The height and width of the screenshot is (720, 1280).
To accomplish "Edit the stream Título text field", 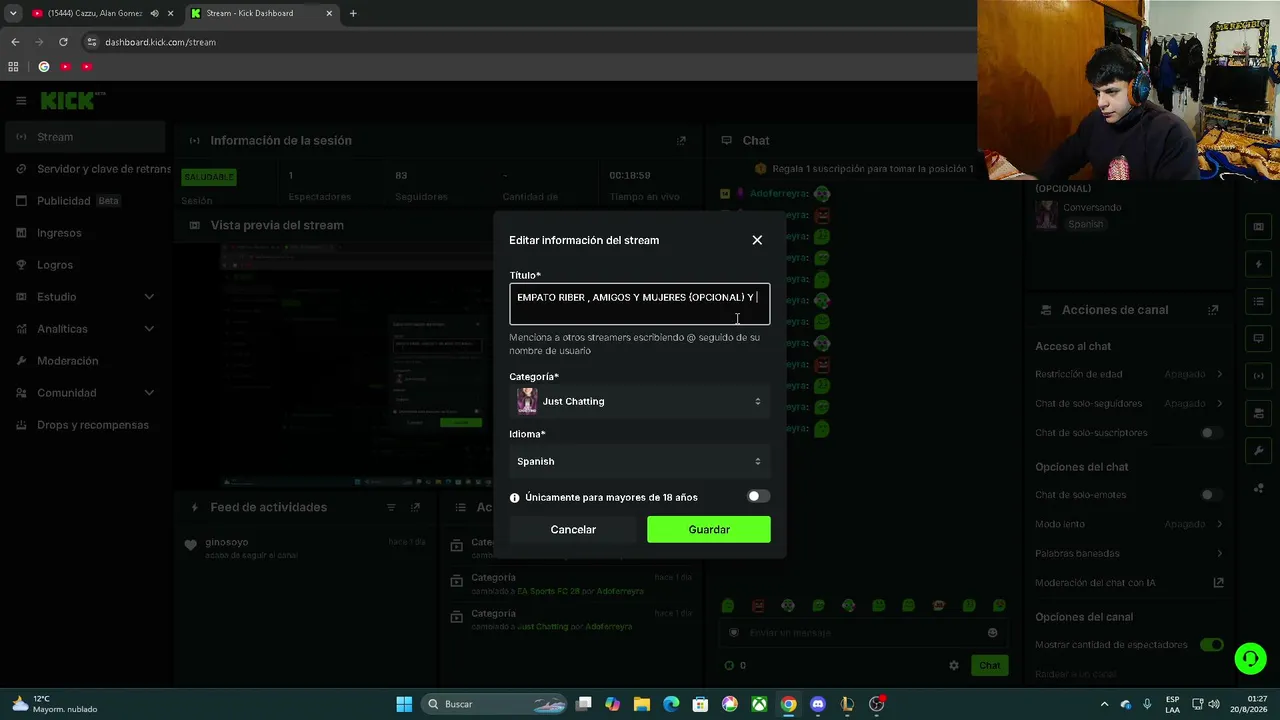I will click(x=640, y=304).
